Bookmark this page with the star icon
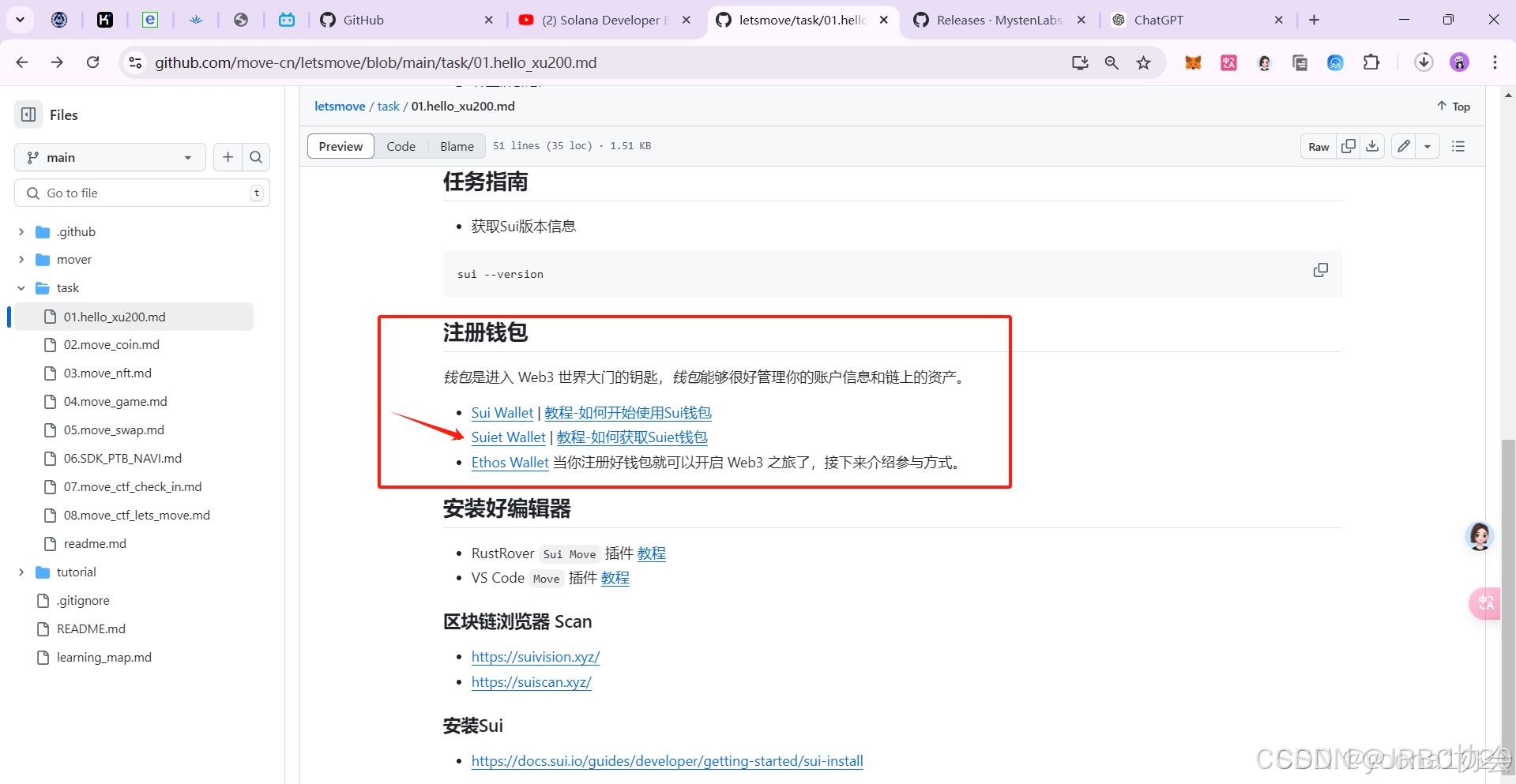 [x=1143, y=62]
